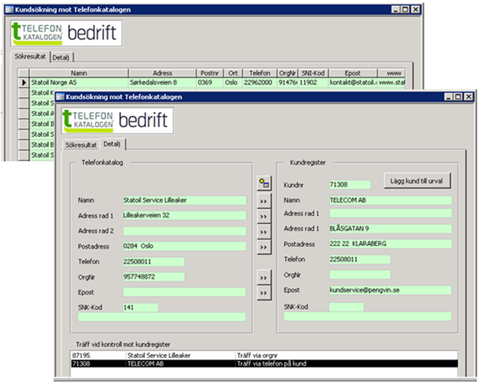
Task: Maximize the front Kundsökning window
Action: (459, 97)
